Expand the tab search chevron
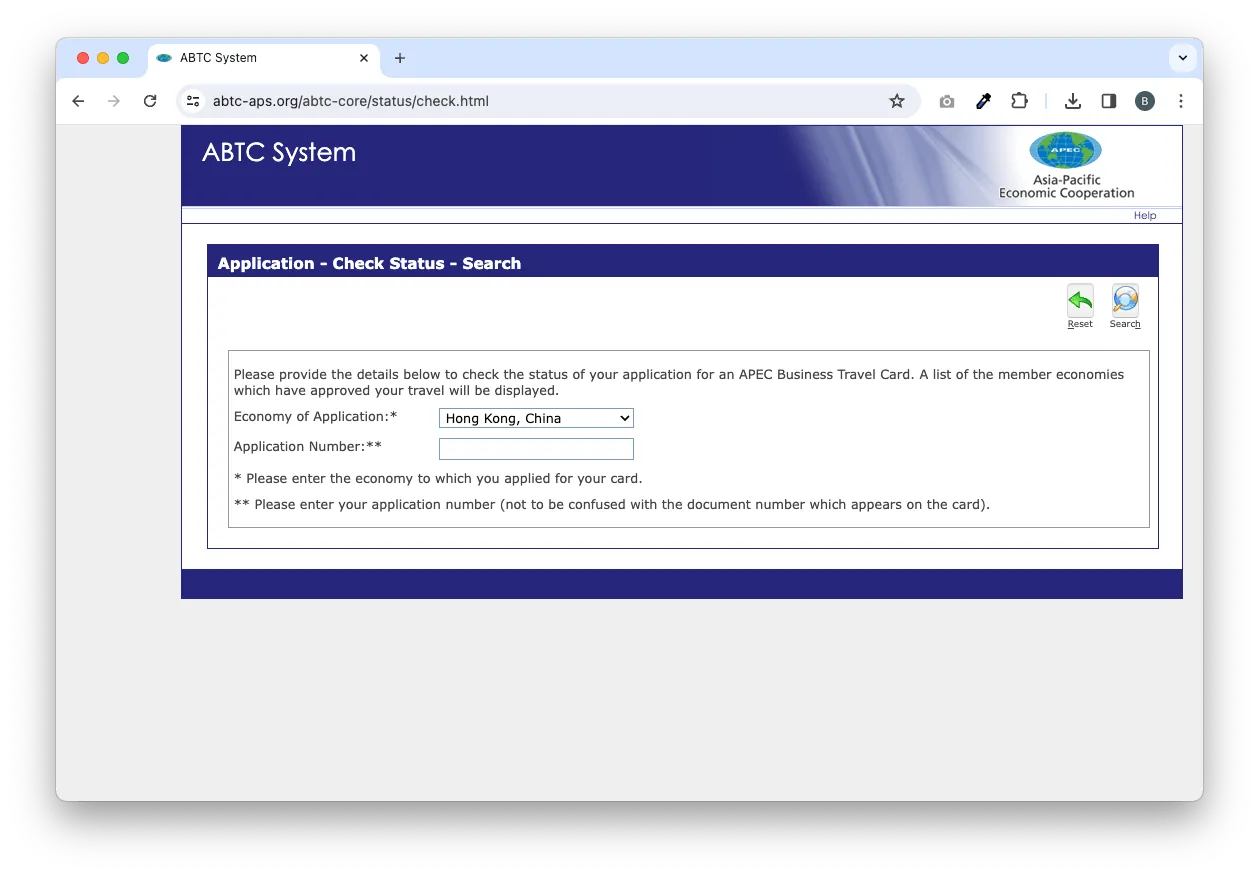The image size is (1259, 875). (x=1182, y=58)
